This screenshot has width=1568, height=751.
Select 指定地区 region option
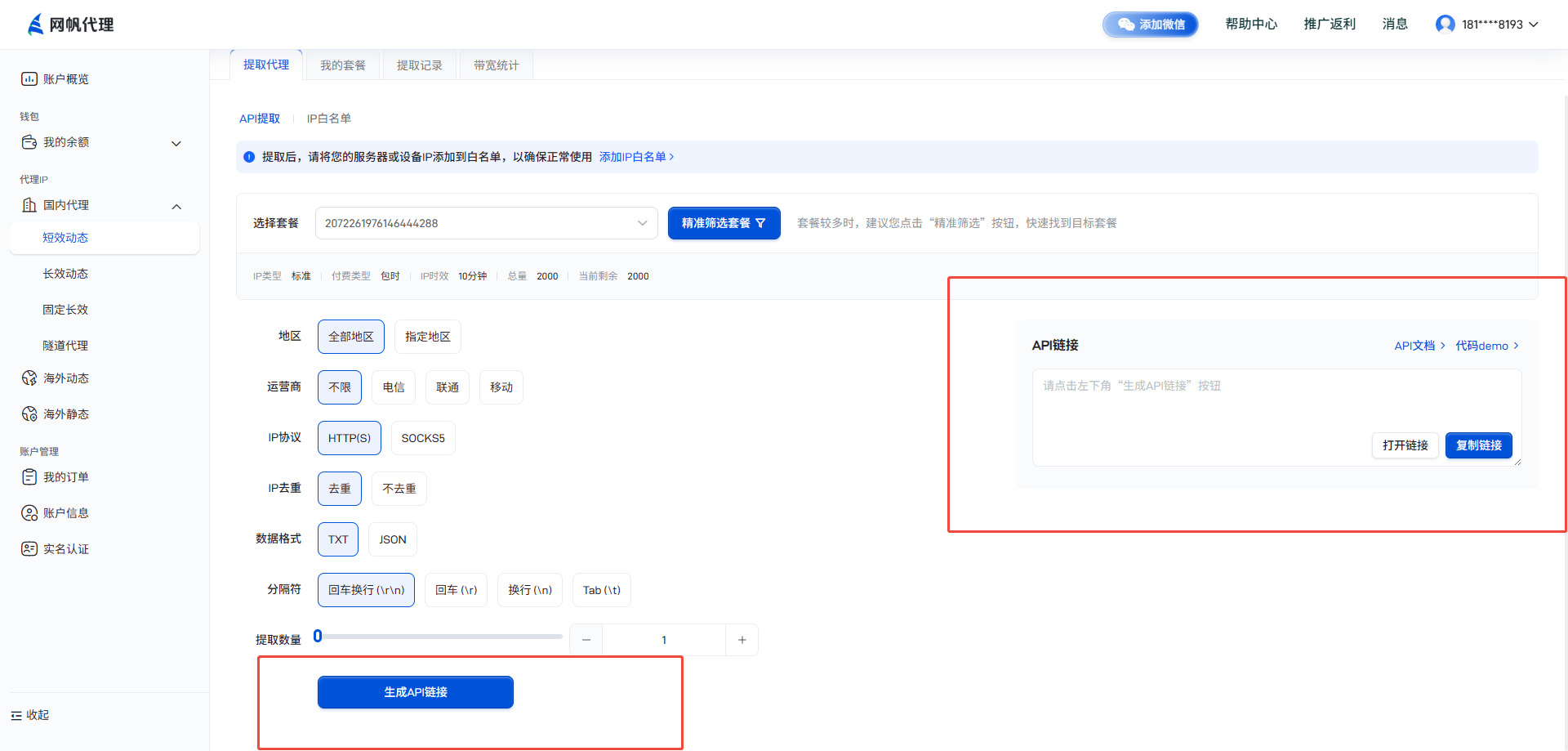pyautogui.click(x=428, y=337)
